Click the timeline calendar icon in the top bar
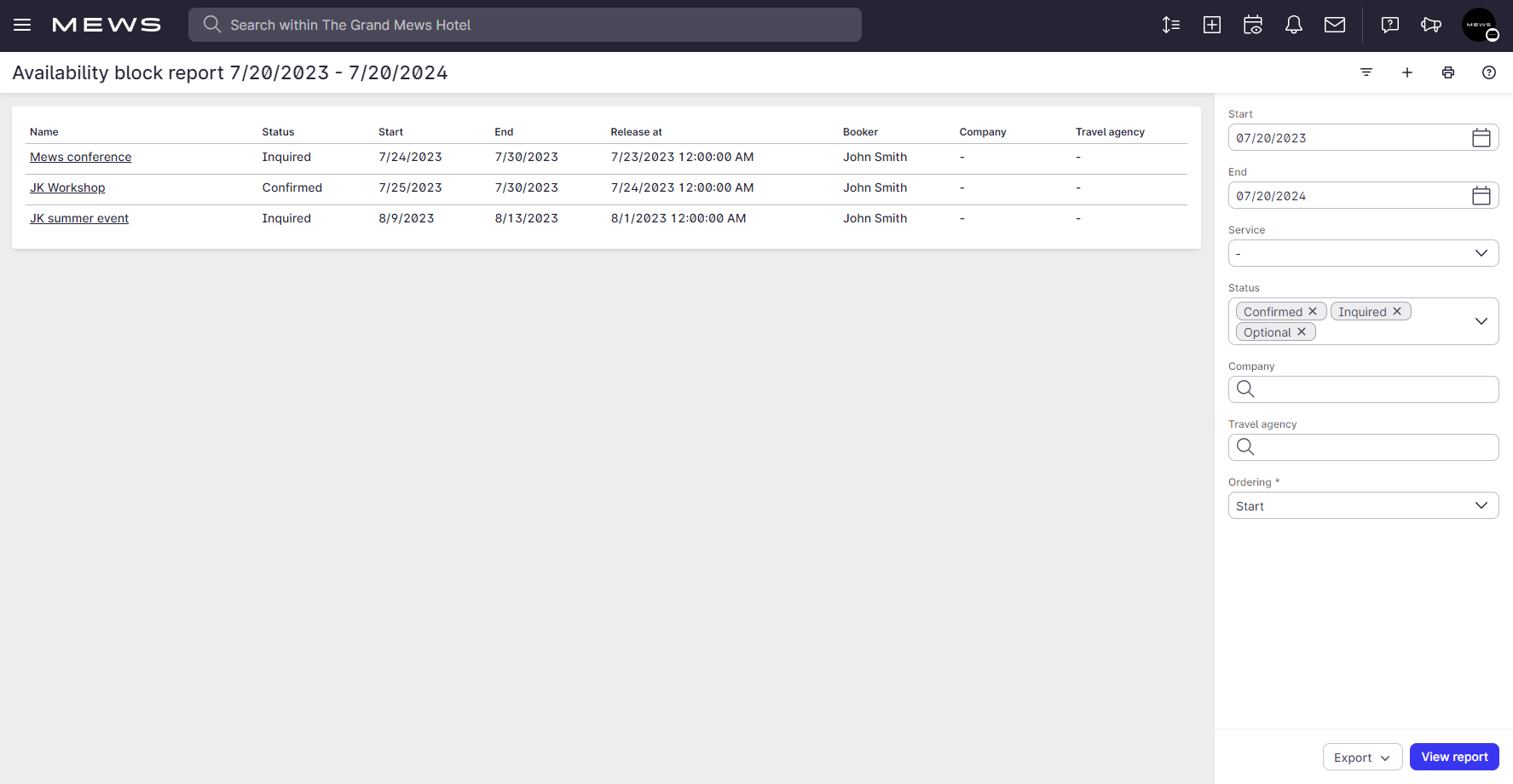The width and height of the screenshot is (1513, 784). pos(1253,25)
